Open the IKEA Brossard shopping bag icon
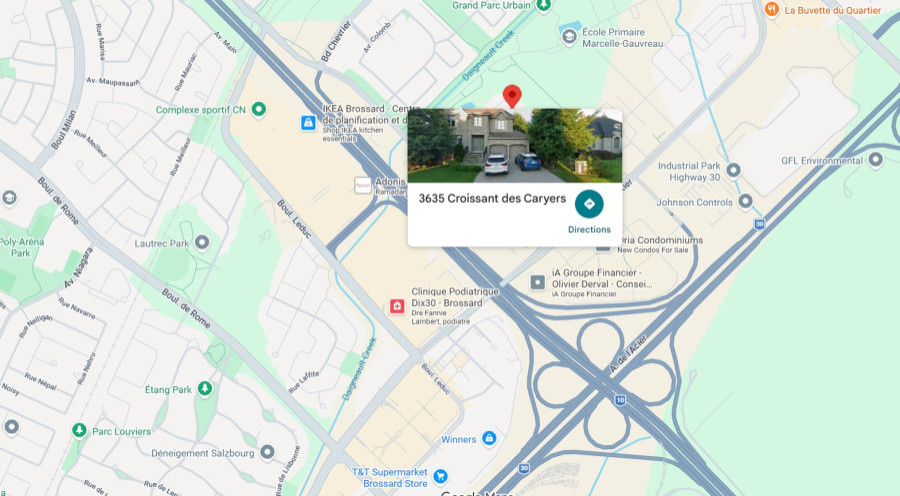The image size is (900, 496). click(x=308, y=123)
